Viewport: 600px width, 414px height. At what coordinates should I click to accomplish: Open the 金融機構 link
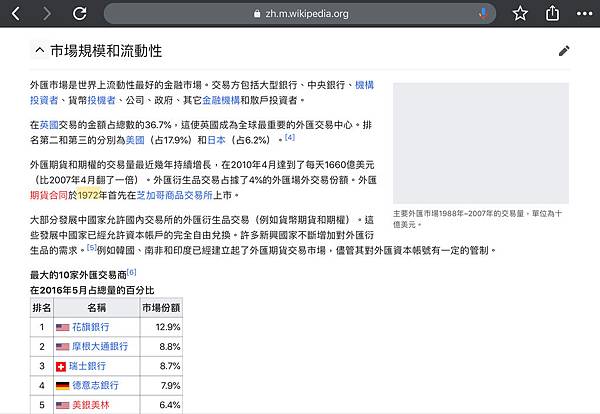pyautogui.click(x=221, y=100)
